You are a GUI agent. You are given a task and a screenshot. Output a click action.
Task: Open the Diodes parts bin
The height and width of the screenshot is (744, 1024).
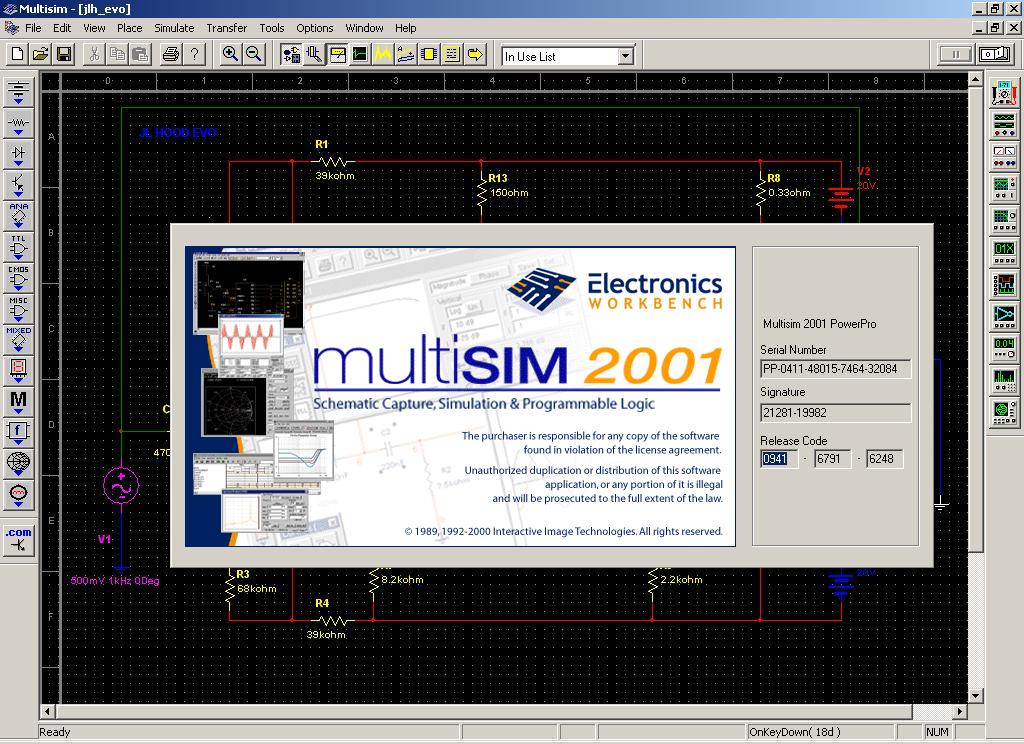tap(18, 154)
